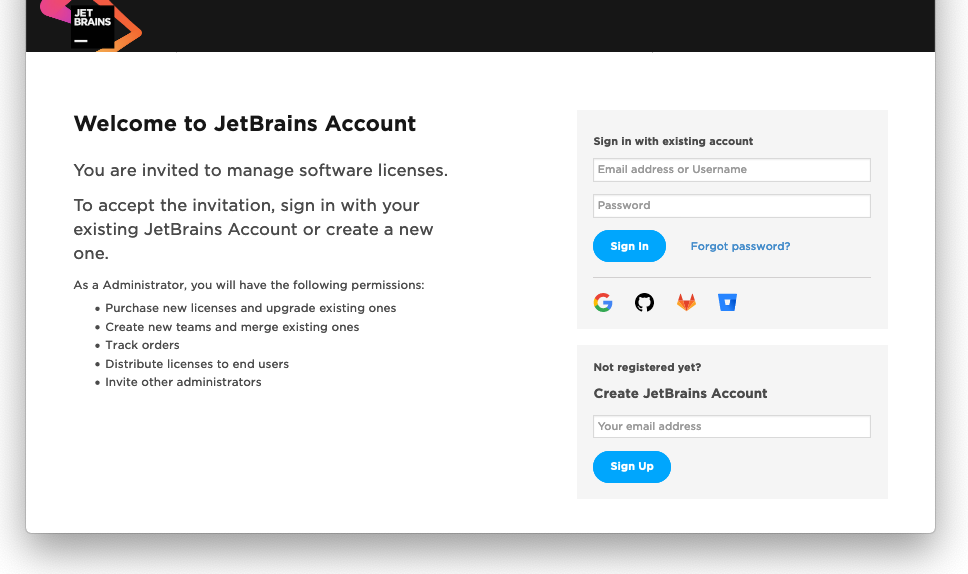Select the Invite other administrators item
This screenshot has width=968, height=574.
[183, 382]
